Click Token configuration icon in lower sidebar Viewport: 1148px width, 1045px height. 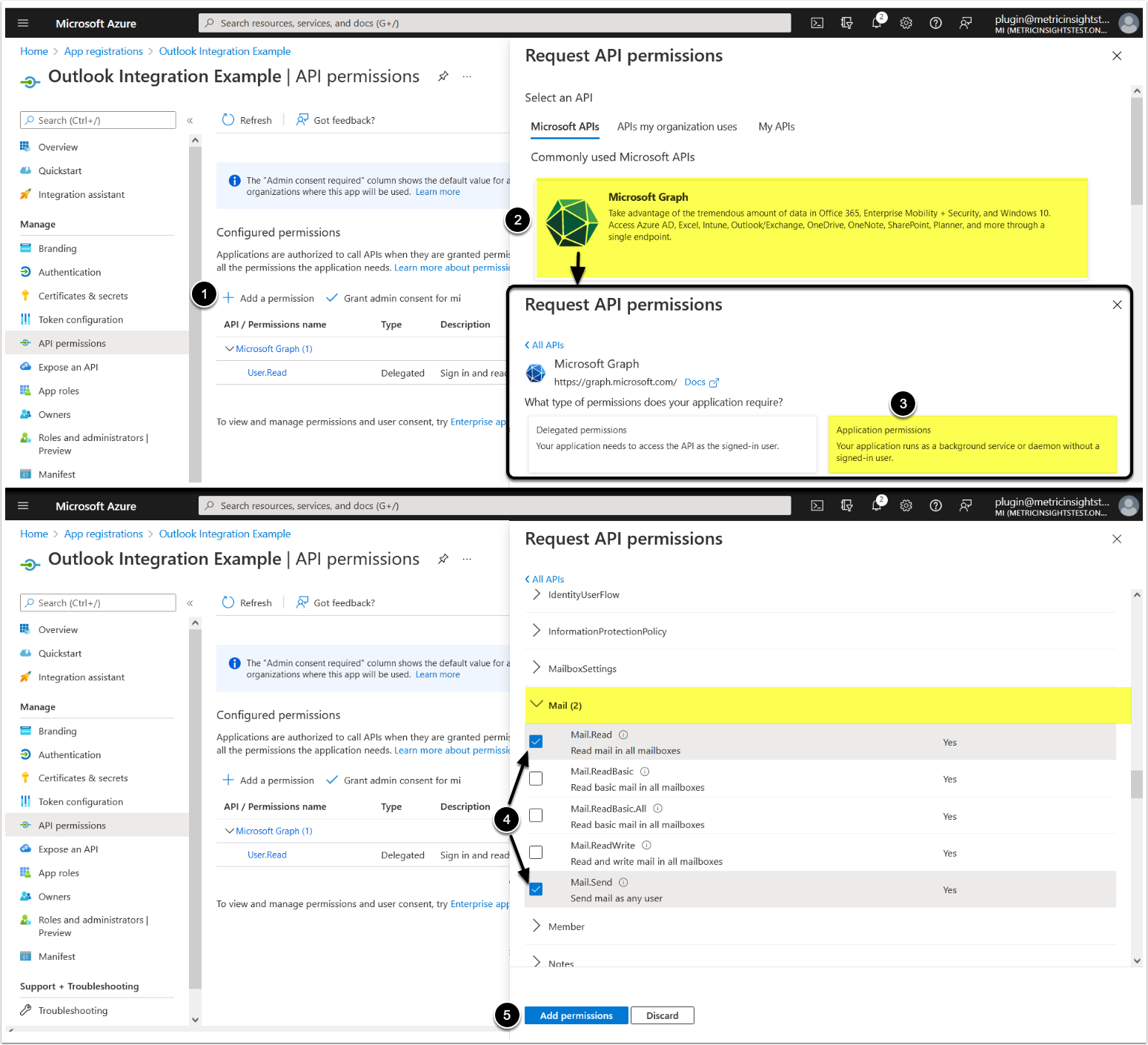click(25, 801)
